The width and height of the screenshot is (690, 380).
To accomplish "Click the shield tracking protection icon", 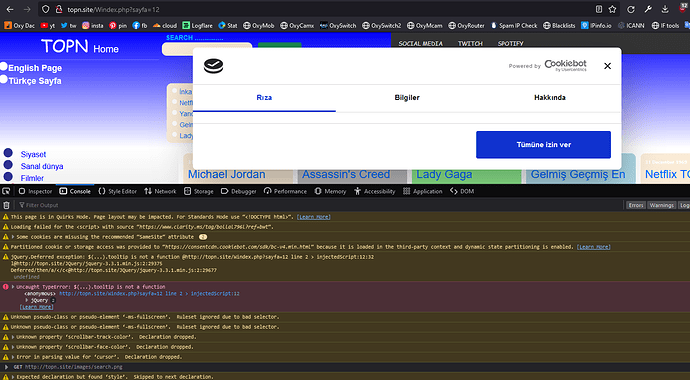I will click(45, 9).
